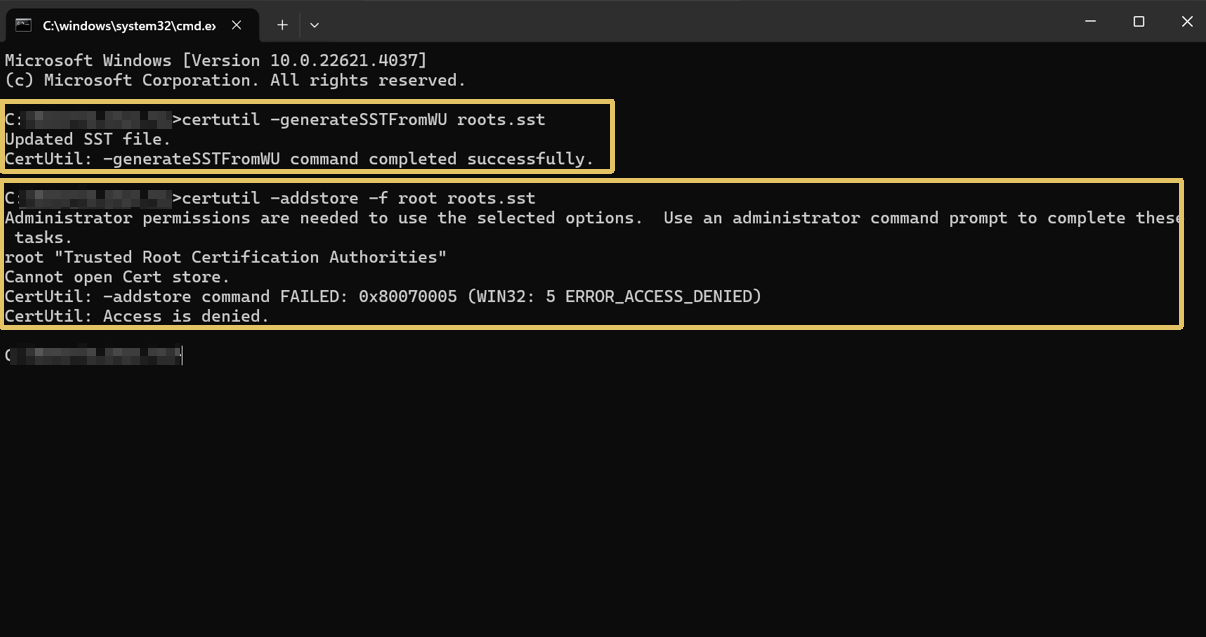Close the terminal window
This screenshot has height=637, width=1206.
pyautogui.click(x=1186, y=21)
